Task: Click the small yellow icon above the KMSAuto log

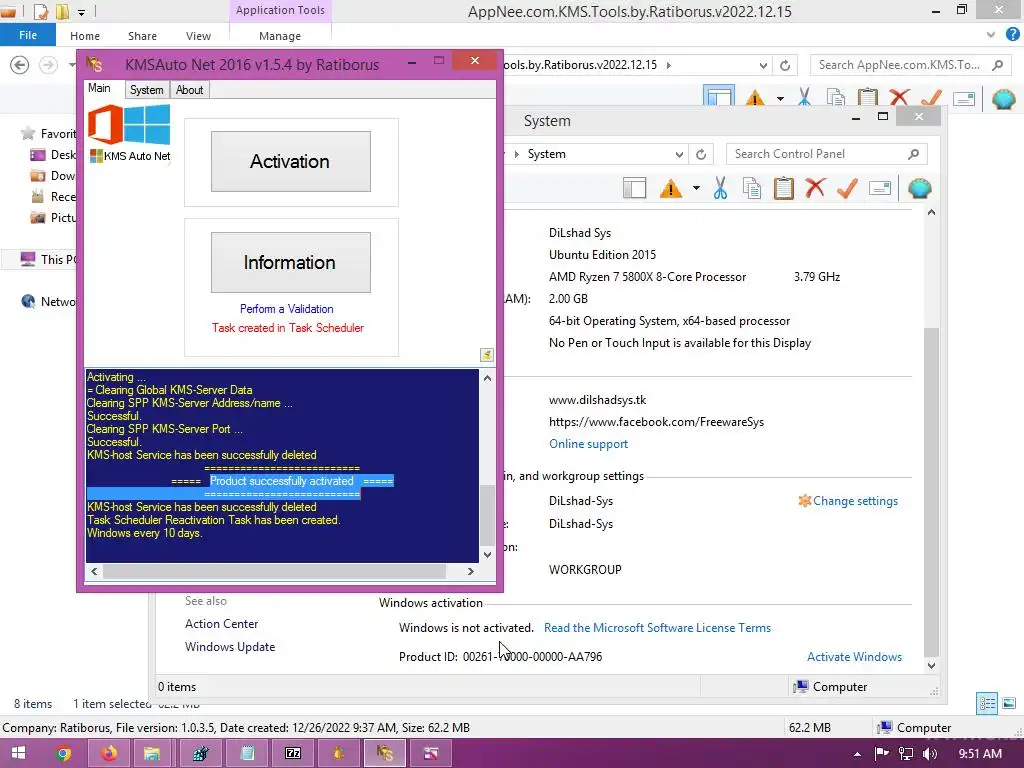Action: [487, 355]
